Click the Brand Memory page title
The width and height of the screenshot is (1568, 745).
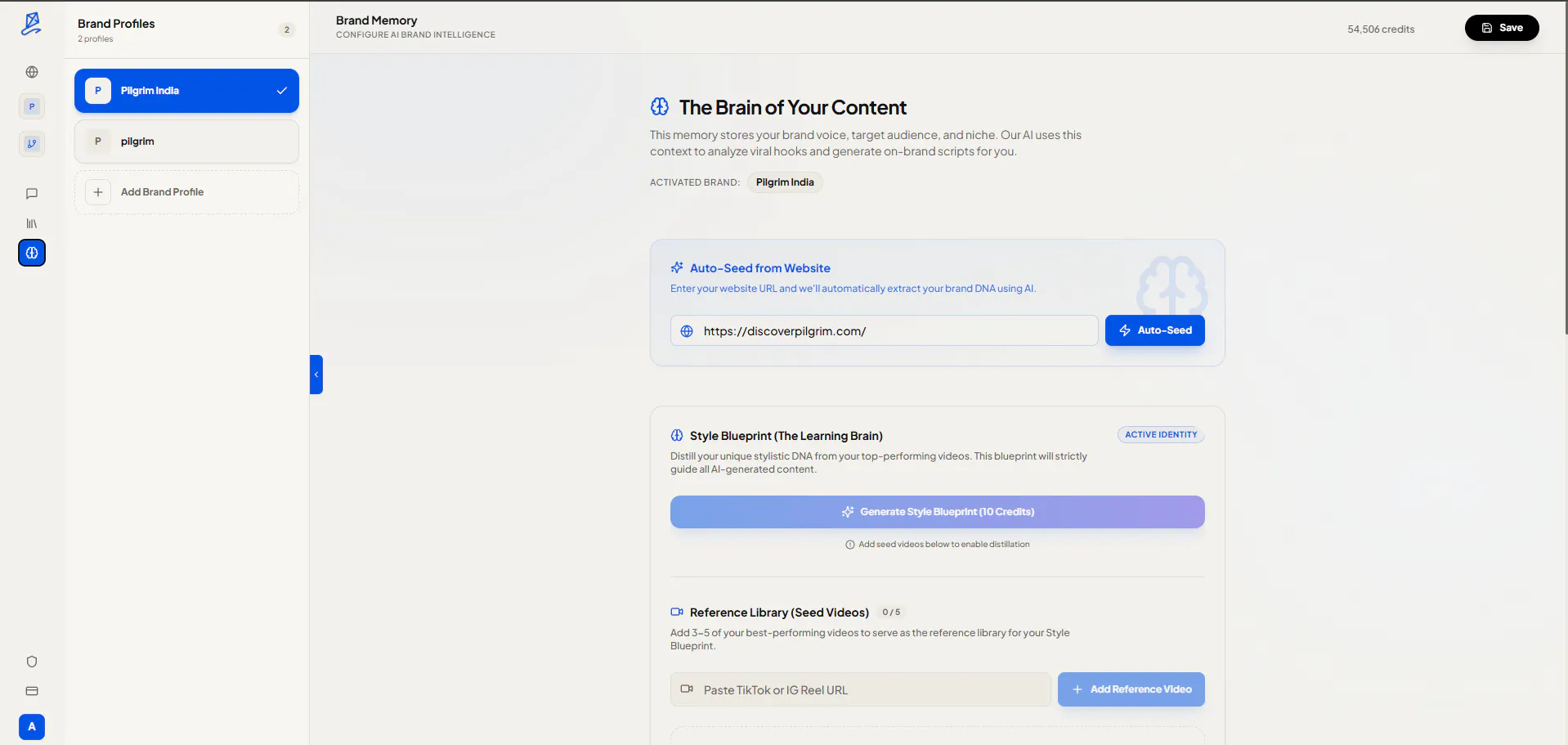point(377,20)
